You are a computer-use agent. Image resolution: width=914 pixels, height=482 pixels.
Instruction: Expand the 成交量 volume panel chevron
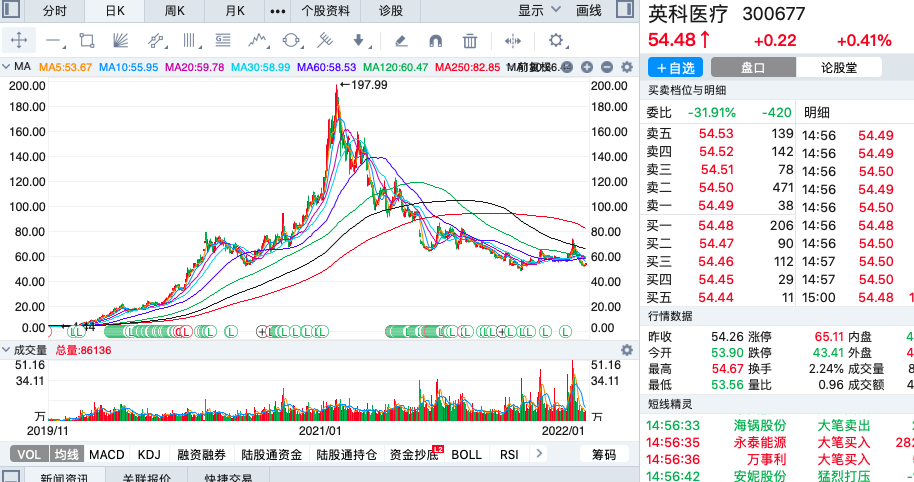click(x=6, y=350)
